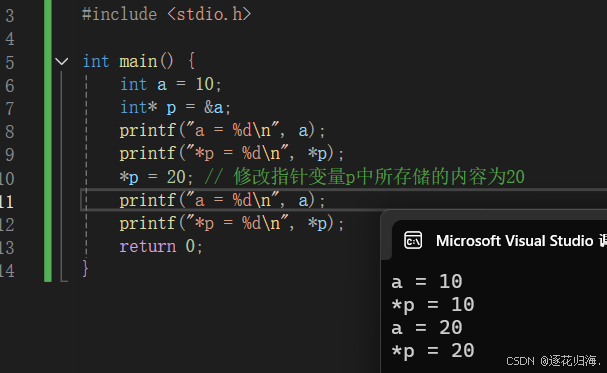
Task: Click line number 8 in gutter
Action: 10,132
